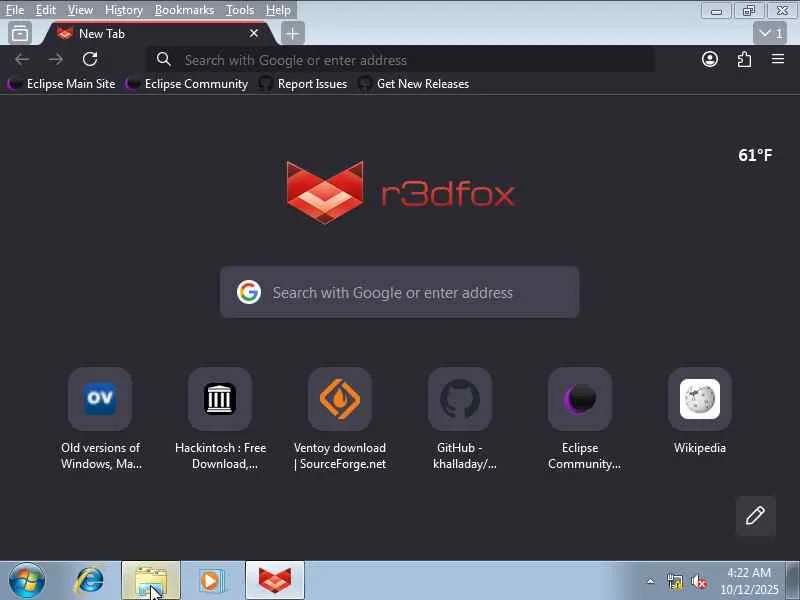Click the magnifier icon in address bar
This screenshot has height=600, width=800.
click(163, 60)
